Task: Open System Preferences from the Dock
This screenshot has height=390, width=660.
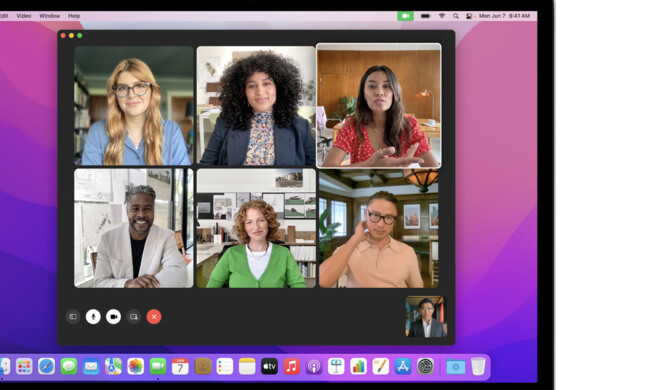Action: pyautogui.click(x=426, y=366)
